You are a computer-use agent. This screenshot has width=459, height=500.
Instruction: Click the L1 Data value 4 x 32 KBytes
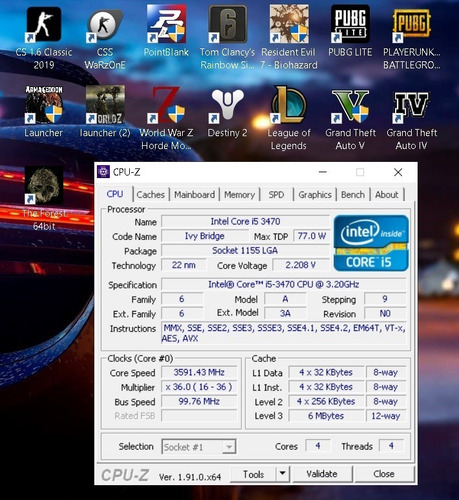[x=326, y=372]
